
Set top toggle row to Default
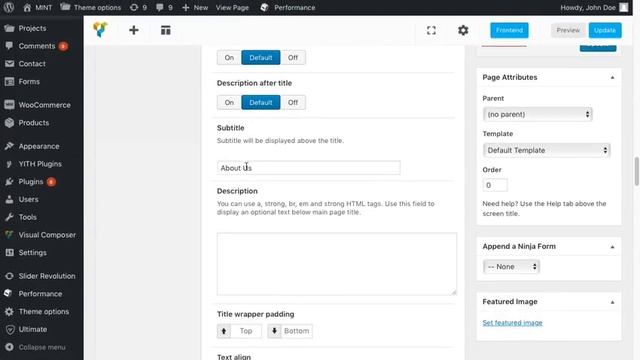tap(261, 58)
